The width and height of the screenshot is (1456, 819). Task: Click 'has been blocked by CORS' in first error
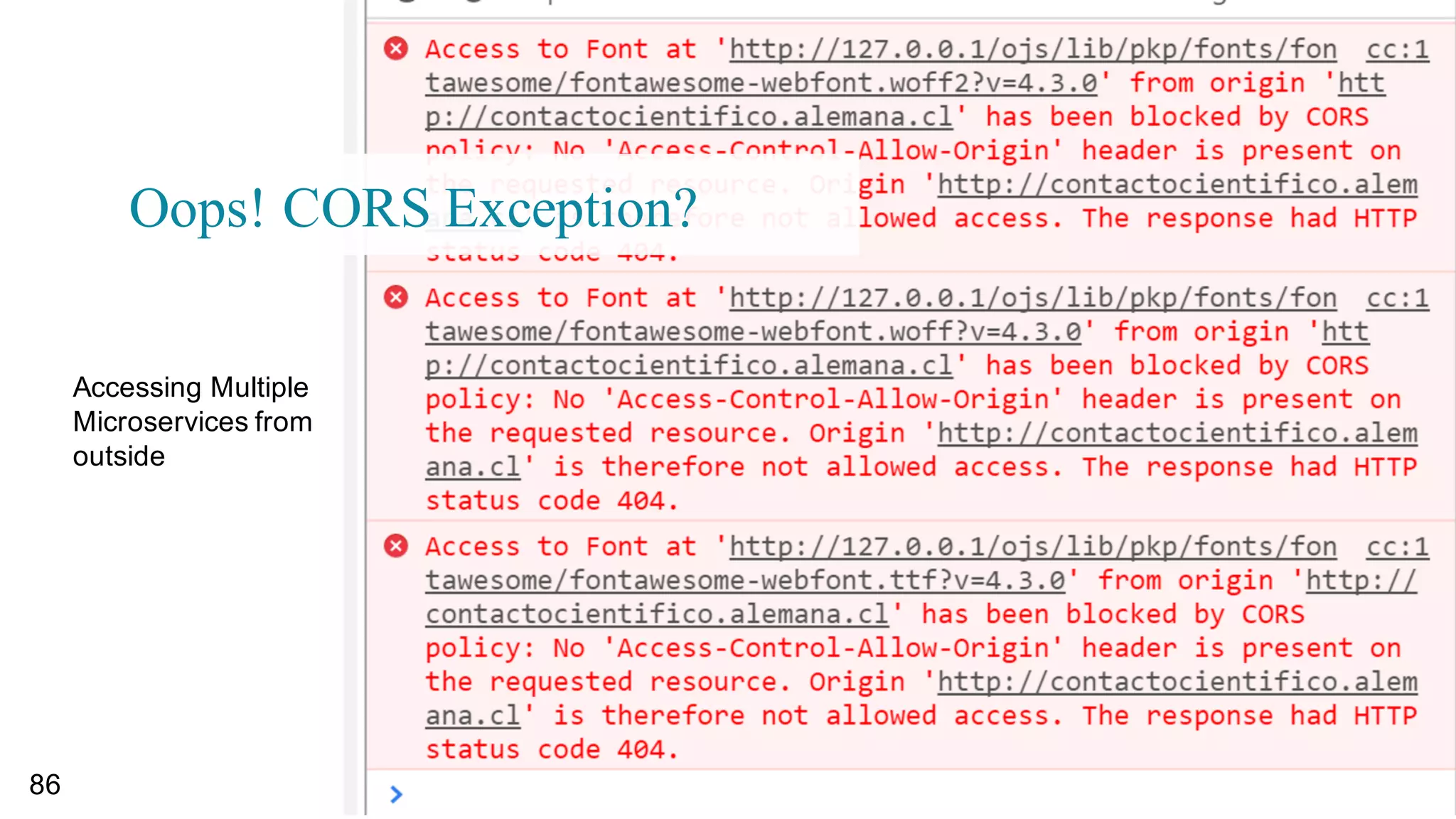click(1177, 117)
